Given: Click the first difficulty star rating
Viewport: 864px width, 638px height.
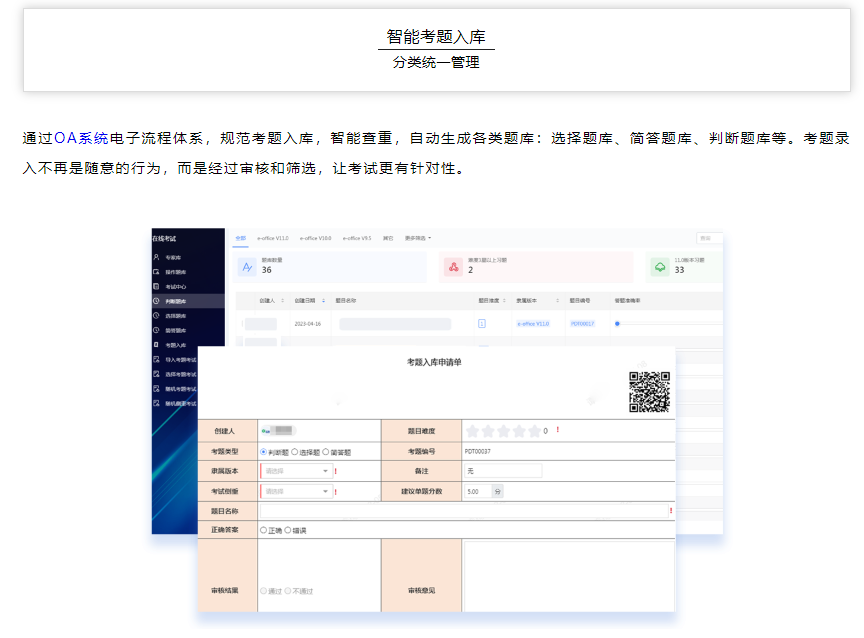Looking at the screenshot, I should [x=472, y=431].
